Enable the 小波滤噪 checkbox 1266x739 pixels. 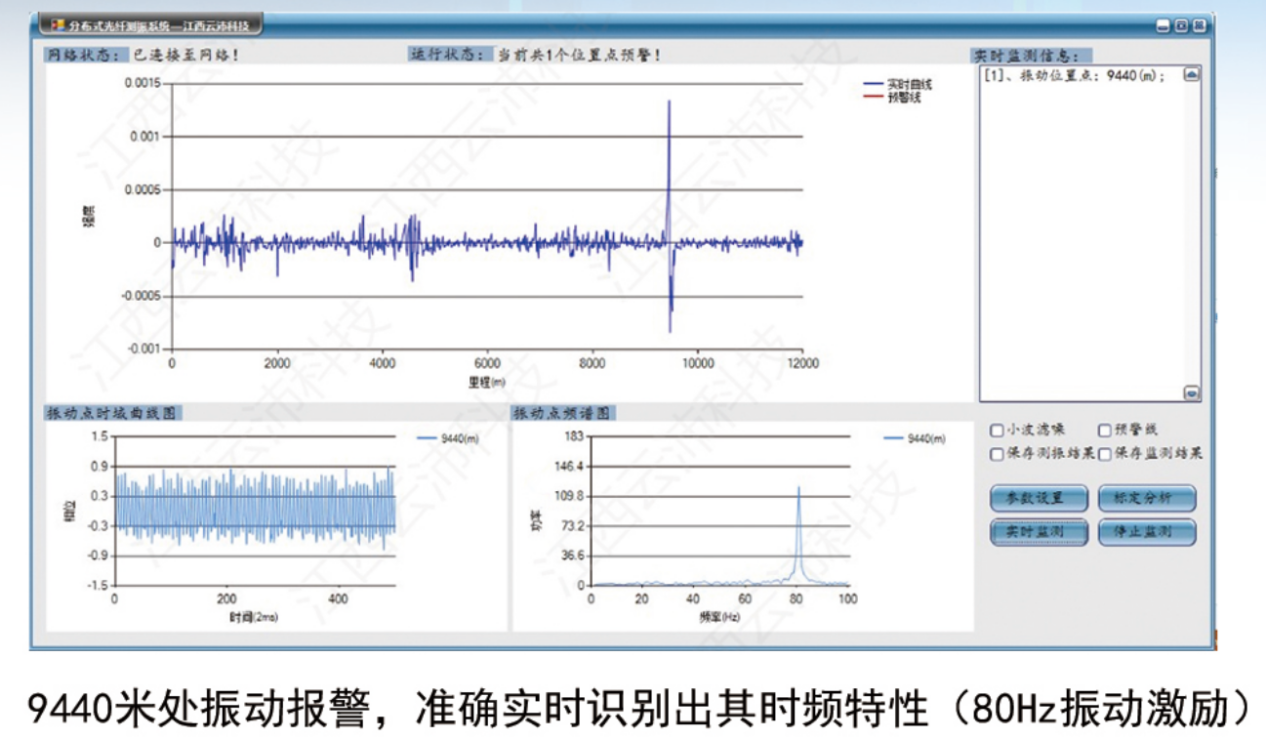coord(996,431)
